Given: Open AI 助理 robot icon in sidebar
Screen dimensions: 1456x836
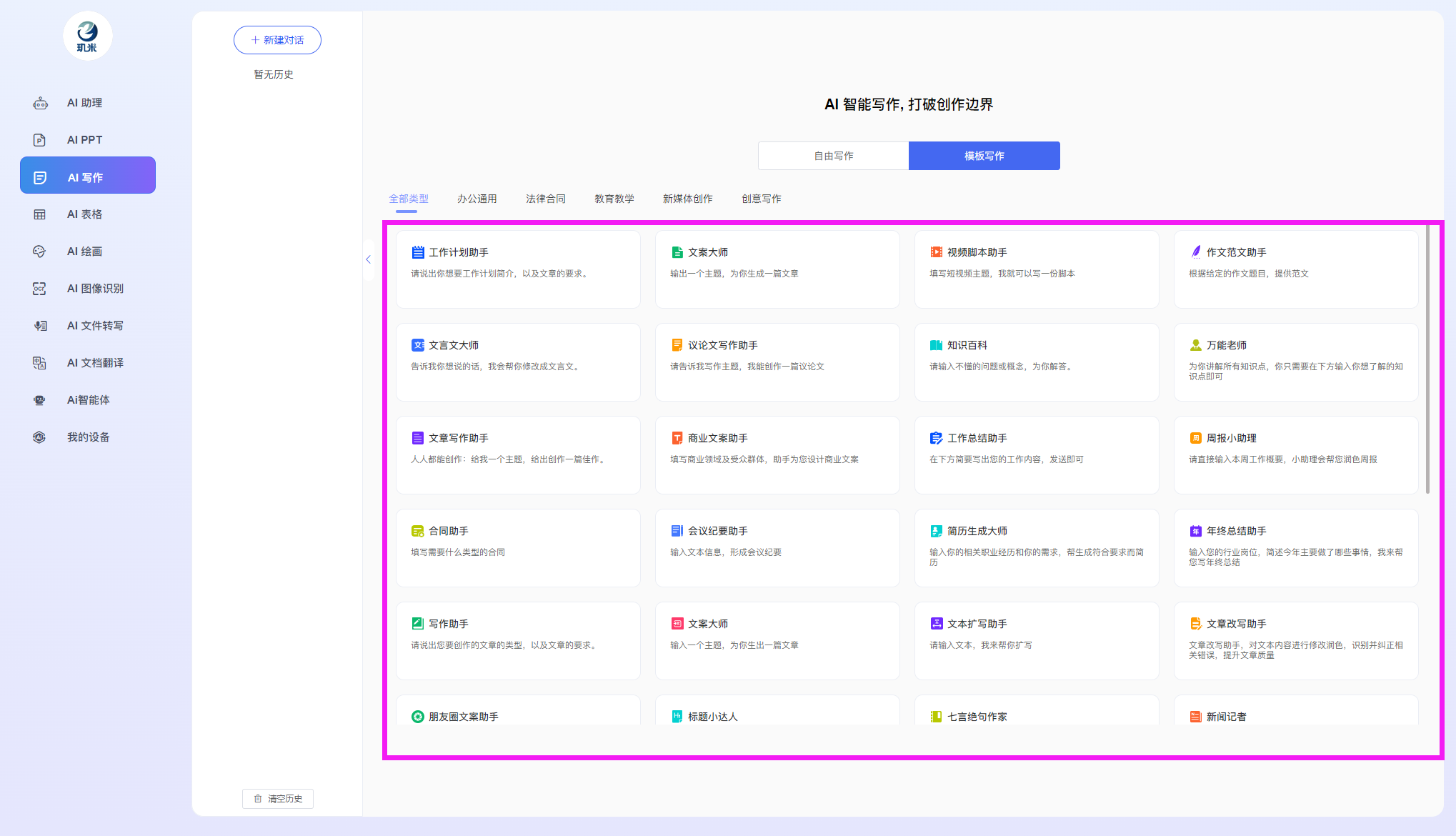Looking at the screenshot, I should 40,104.
